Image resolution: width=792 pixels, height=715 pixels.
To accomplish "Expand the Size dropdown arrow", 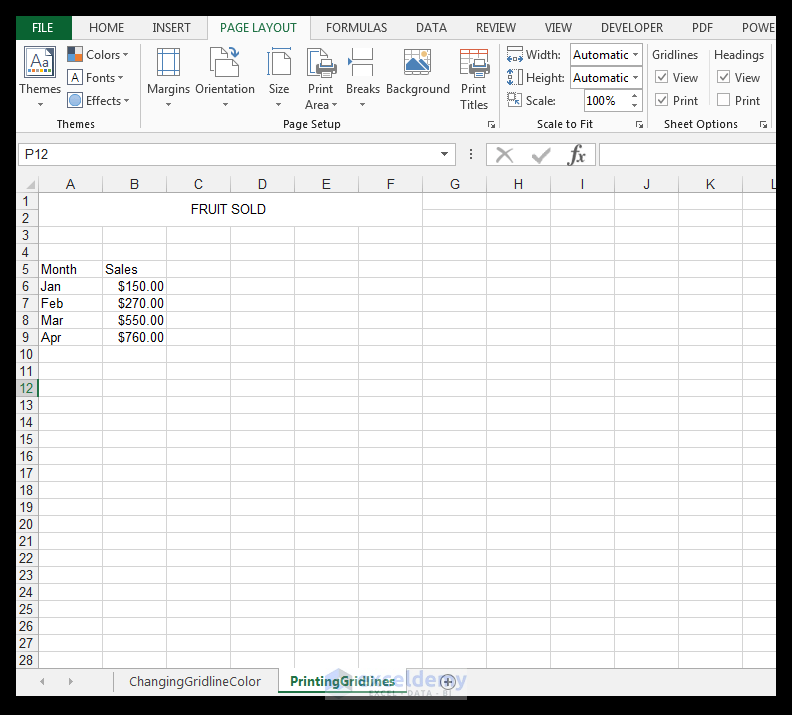I will tap(278, 105).
